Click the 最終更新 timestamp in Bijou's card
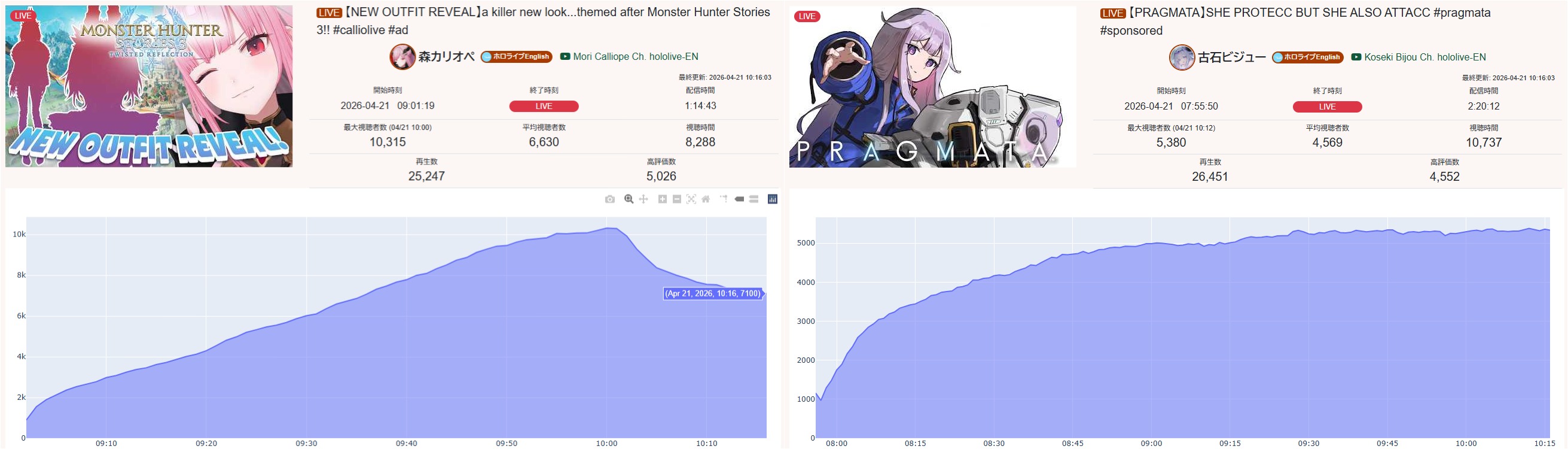The image size is (1568, 449). pos(1508,78)
